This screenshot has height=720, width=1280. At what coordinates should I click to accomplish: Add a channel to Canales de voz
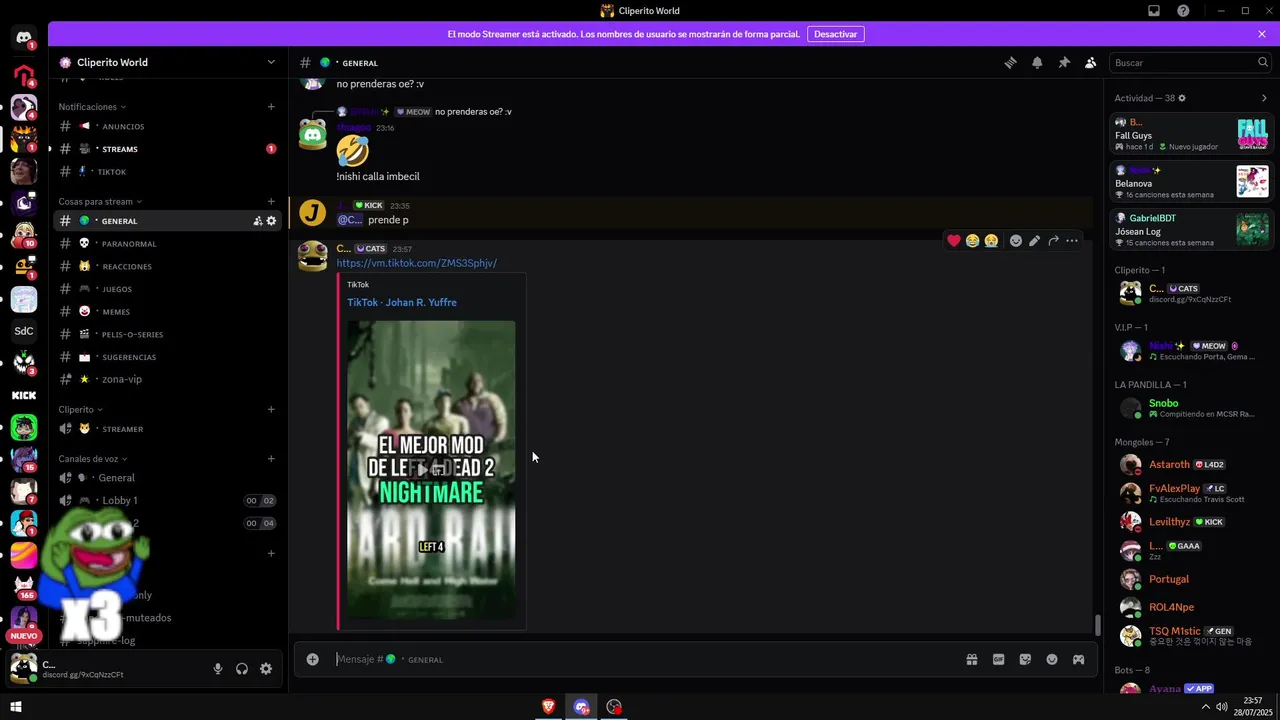271,458
